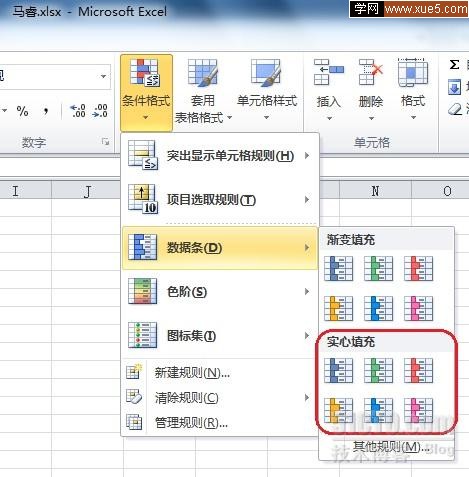The height and width of the screenshot is (477, 469).
Task: Click the 格式 format cells icon
Action: click(x=413, y=72)
